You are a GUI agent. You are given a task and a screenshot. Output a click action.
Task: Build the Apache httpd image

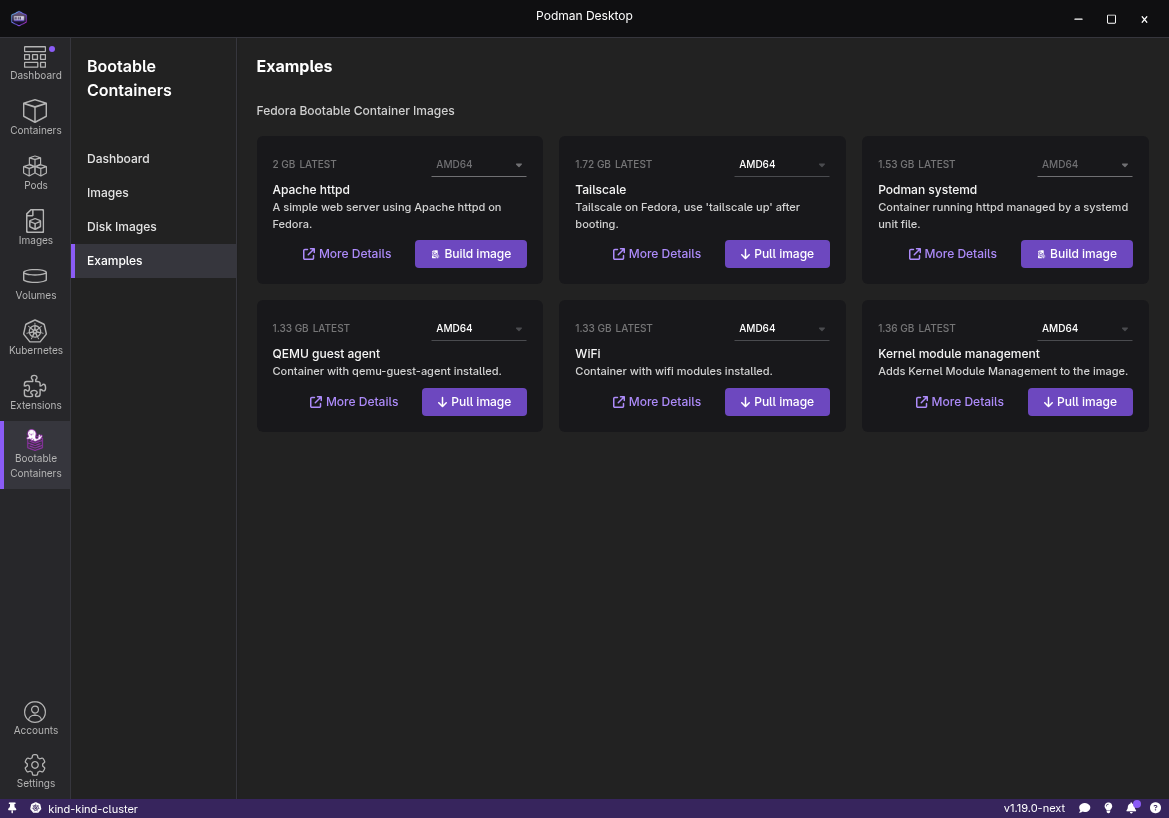[x=470, y=254]
